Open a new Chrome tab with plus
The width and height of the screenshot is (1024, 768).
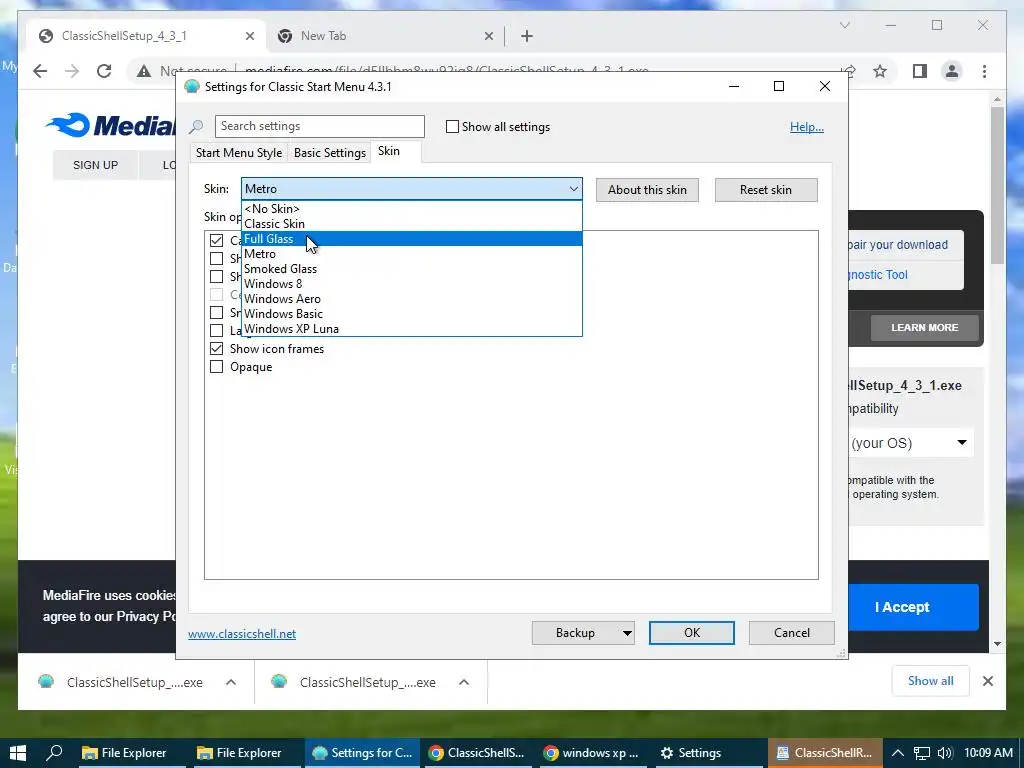(527, 36)
